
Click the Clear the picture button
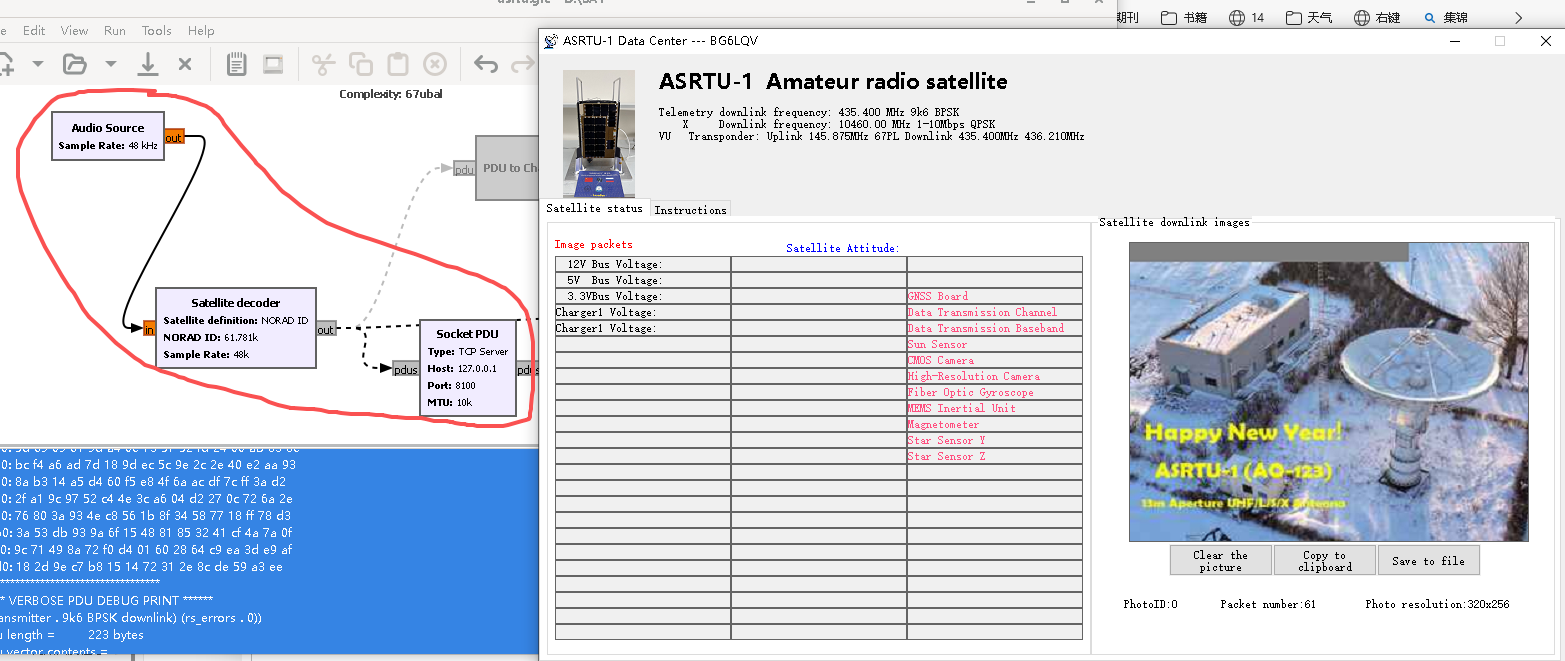click(1220, 561)
